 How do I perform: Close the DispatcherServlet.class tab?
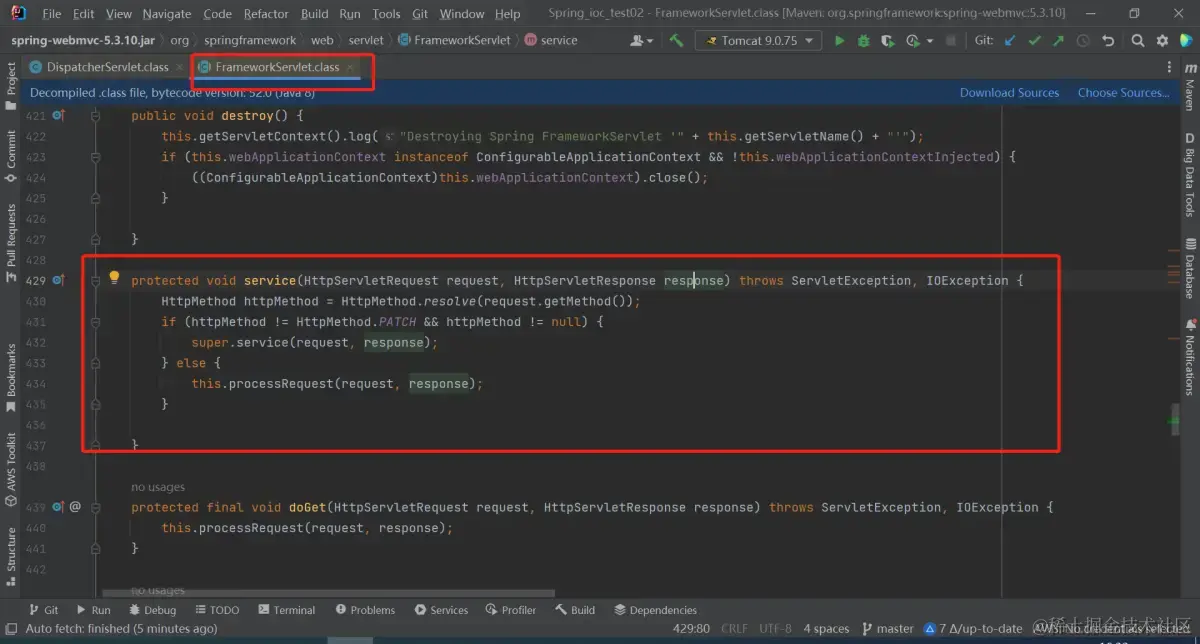(179, 67)
